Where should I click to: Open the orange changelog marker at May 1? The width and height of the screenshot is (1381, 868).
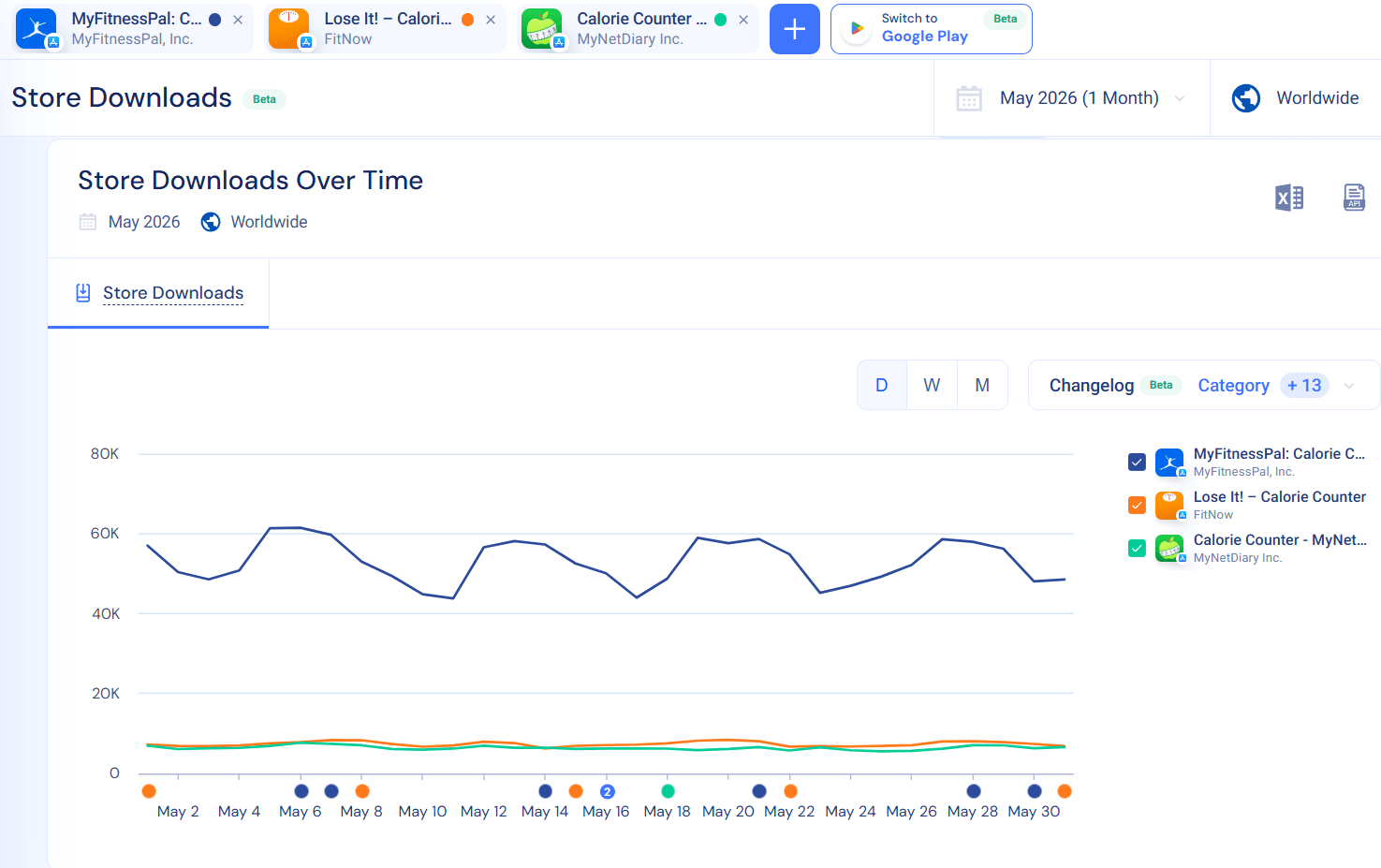149,791
